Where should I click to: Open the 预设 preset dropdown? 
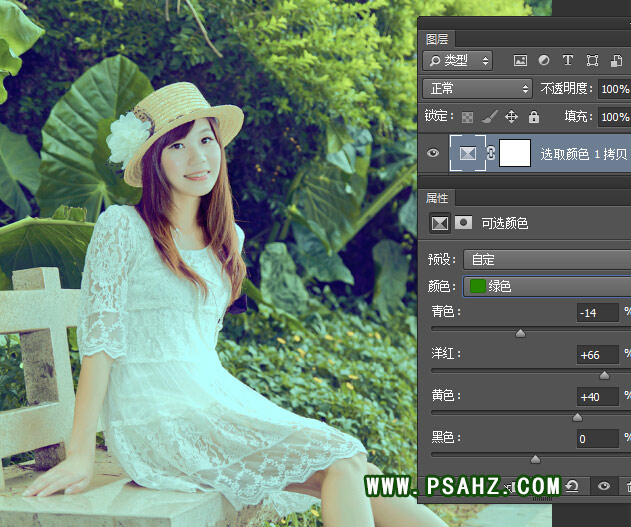[x=546, y=260]
